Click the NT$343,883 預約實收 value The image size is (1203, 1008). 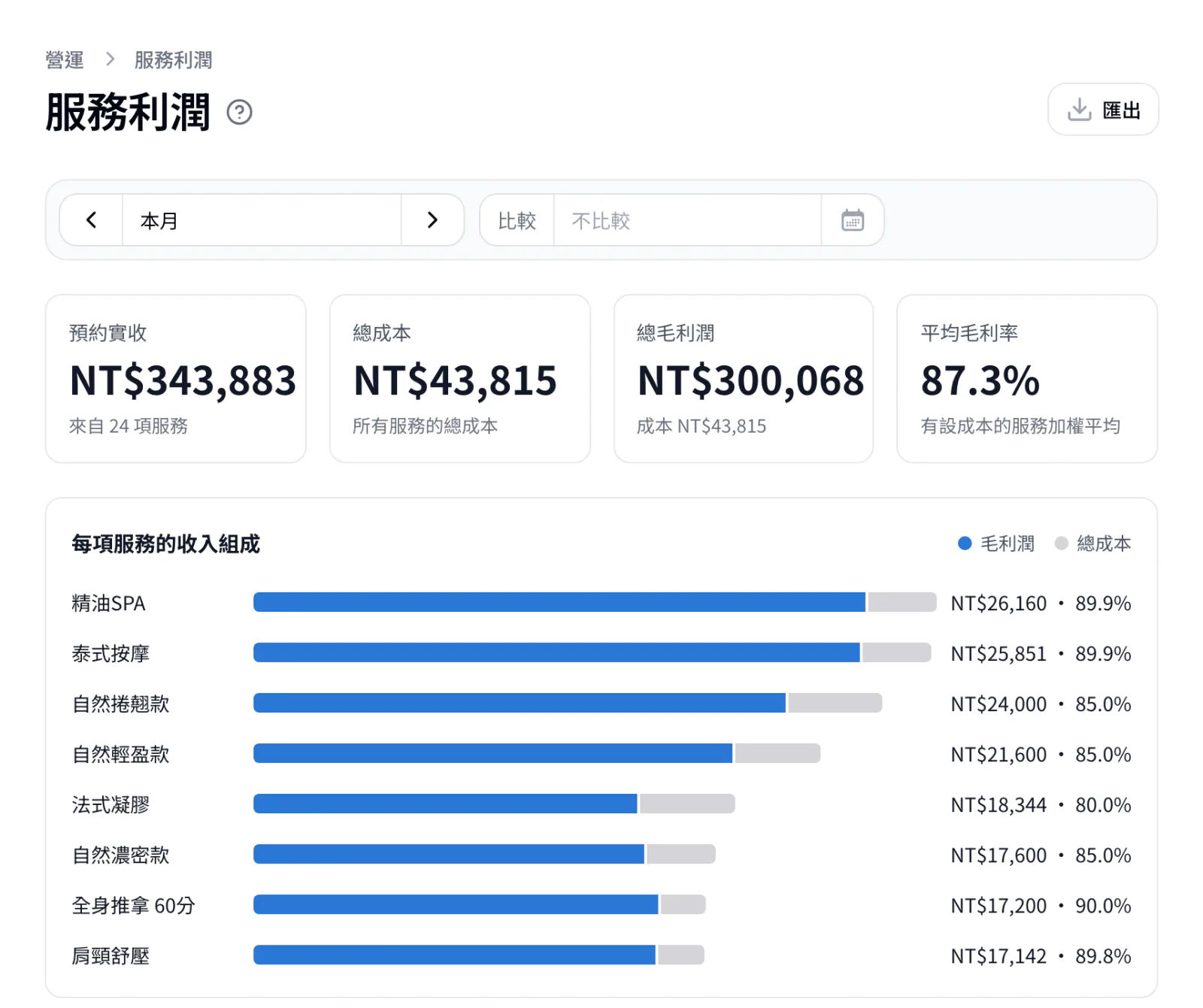(x=183, y=380)
